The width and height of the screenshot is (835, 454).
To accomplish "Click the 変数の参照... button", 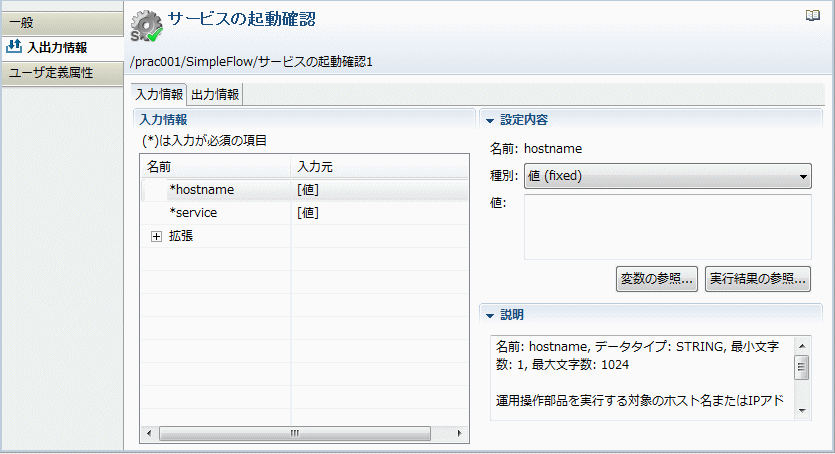I will [x=657, y=279].
